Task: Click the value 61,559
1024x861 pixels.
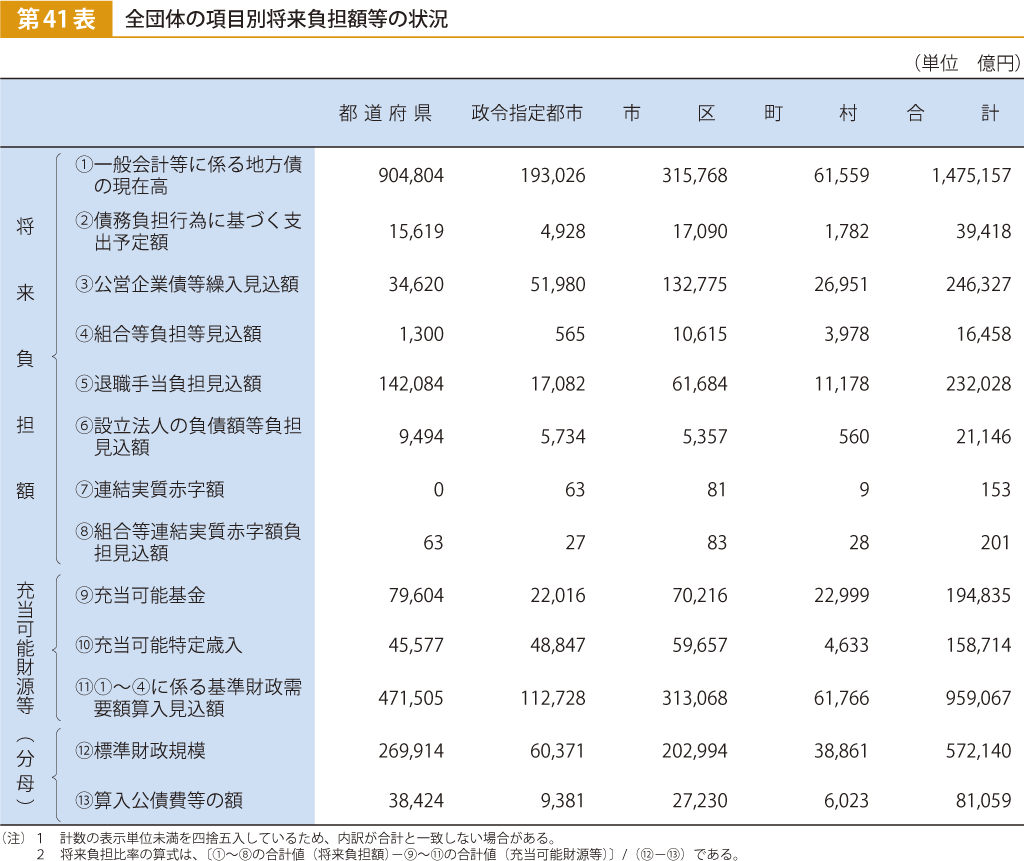Action: click(841, 175)
